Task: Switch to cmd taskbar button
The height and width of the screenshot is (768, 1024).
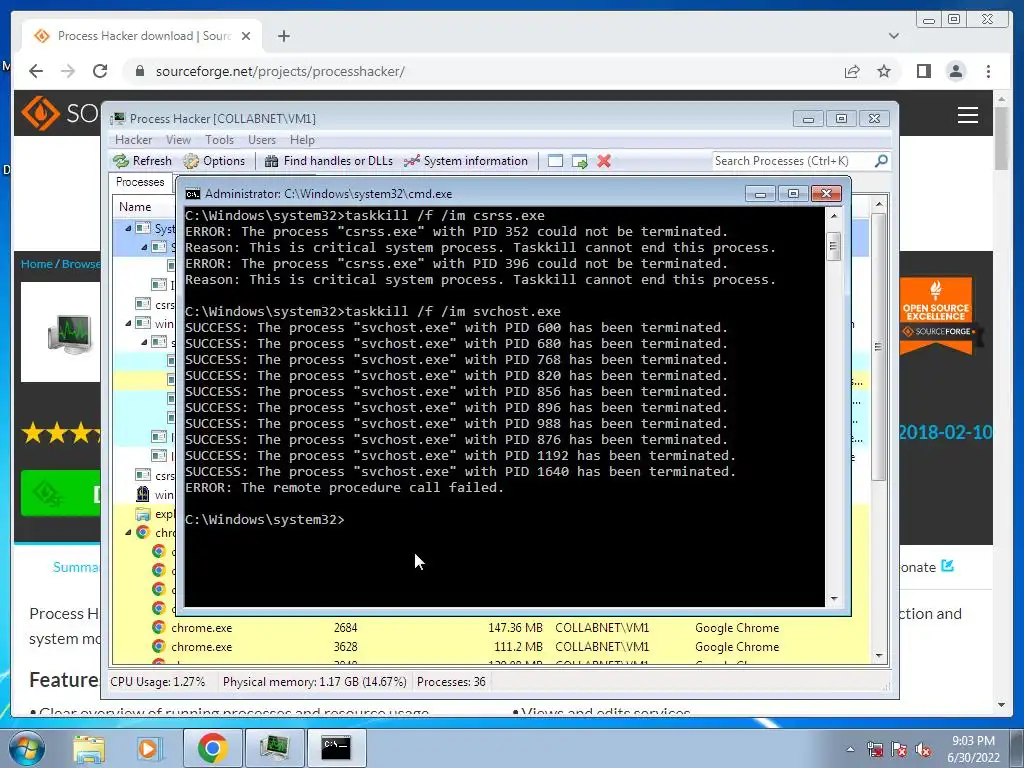Action: coord(336,748)
